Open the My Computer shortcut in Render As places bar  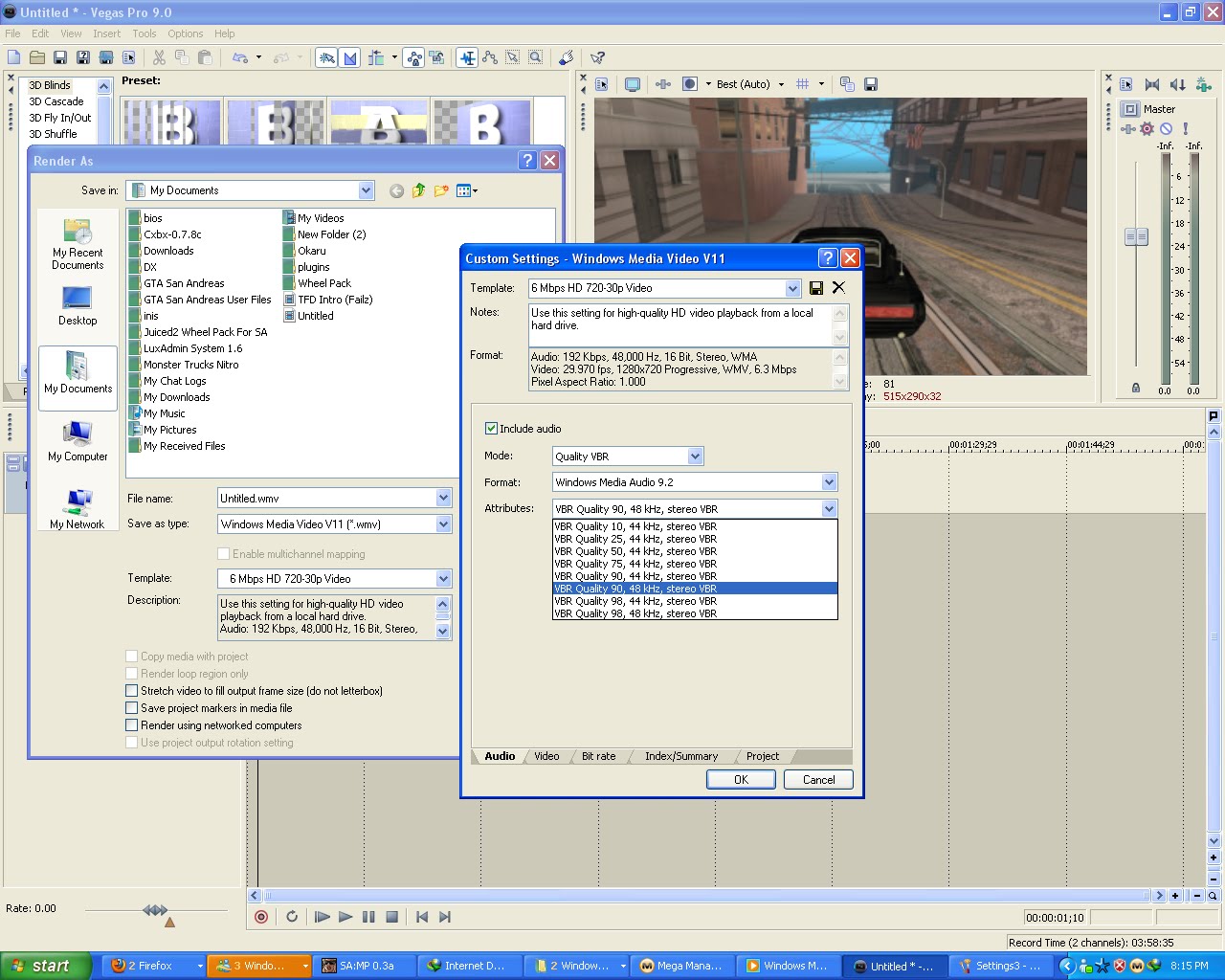click(x=78, y=441)
